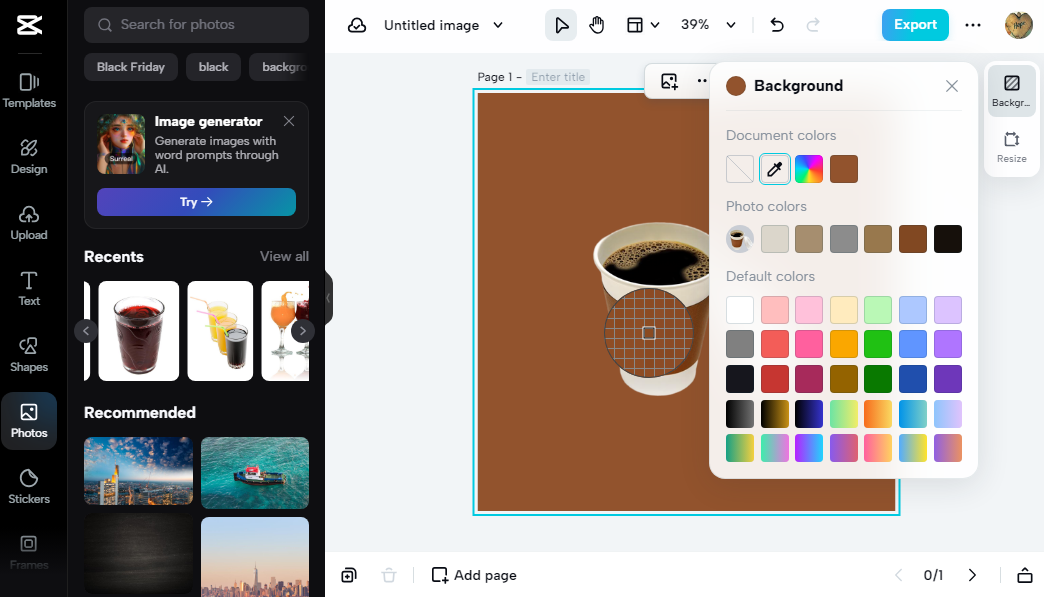Image resolution: width=1044 pixels, height=597 pixels.
Task: Undo the last action
Action: click(777, 25)
